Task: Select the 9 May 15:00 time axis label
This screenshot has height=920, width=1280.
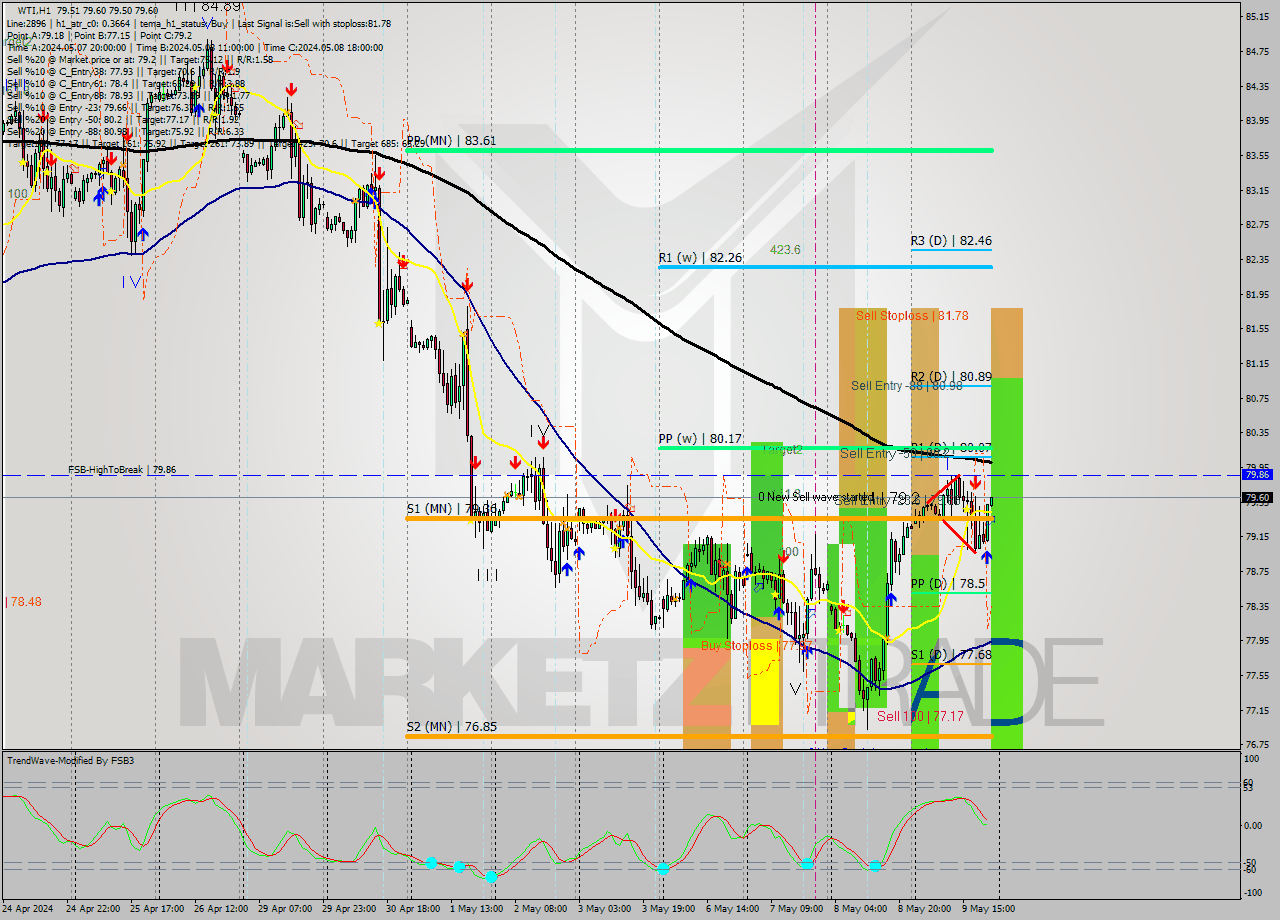Action: (x=988, y=909)
